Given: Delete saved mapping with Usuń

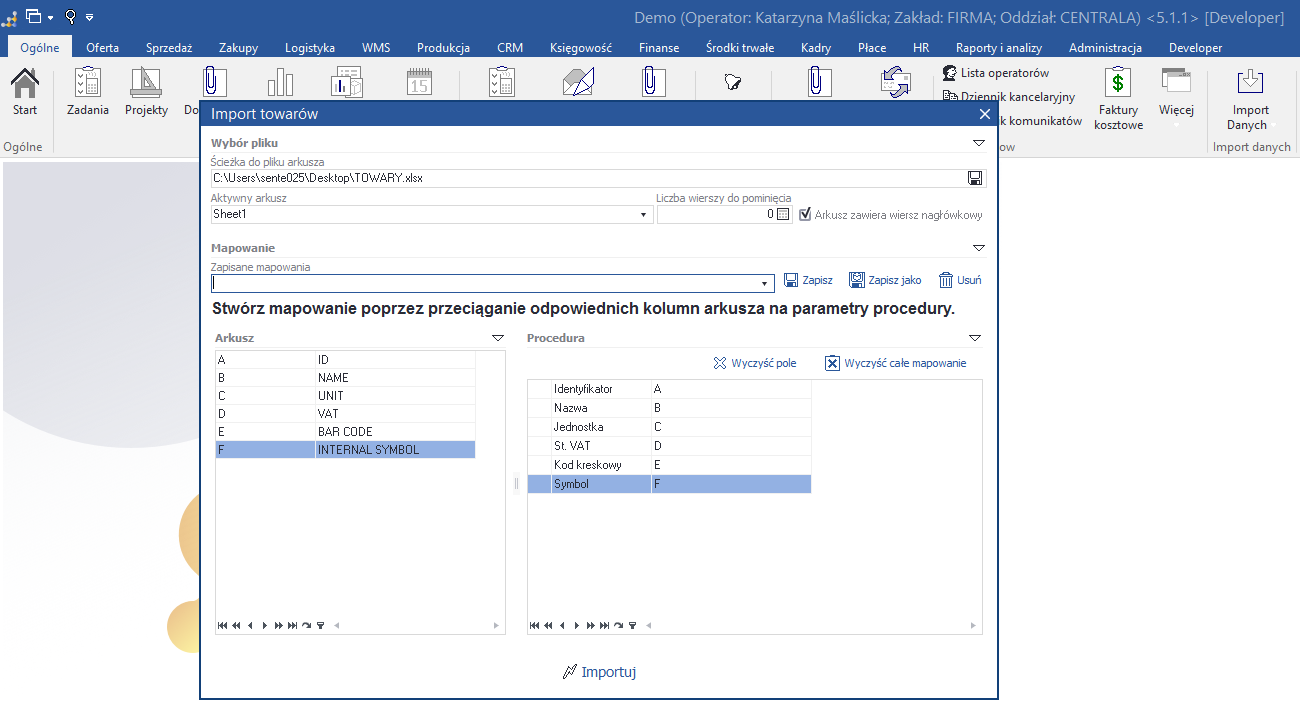Looking at the screenshot, I should [960, 280].
